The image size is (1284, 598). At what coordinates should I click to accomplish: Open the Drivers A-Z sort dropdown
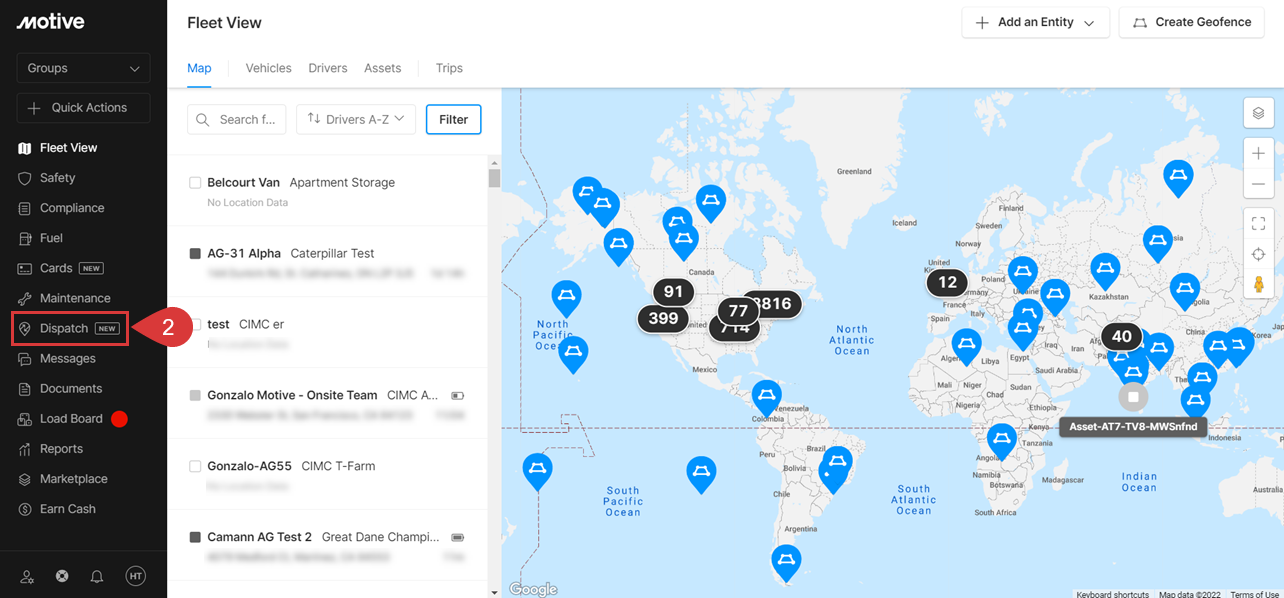(356, 119)
